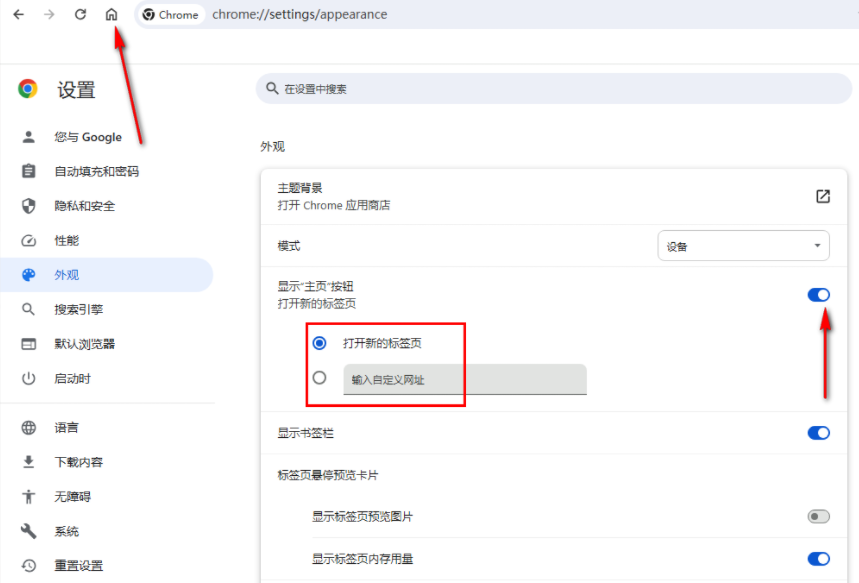Click the person icon for 您与 Google
859x583 pixels.
coord(28,137)
